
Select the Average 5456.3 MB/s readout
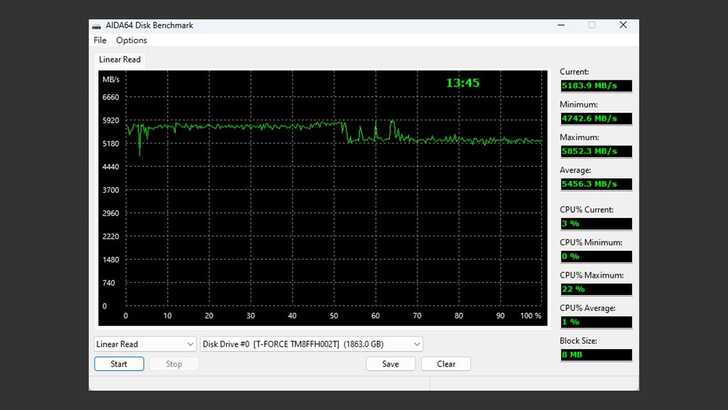tap(595, 184)
